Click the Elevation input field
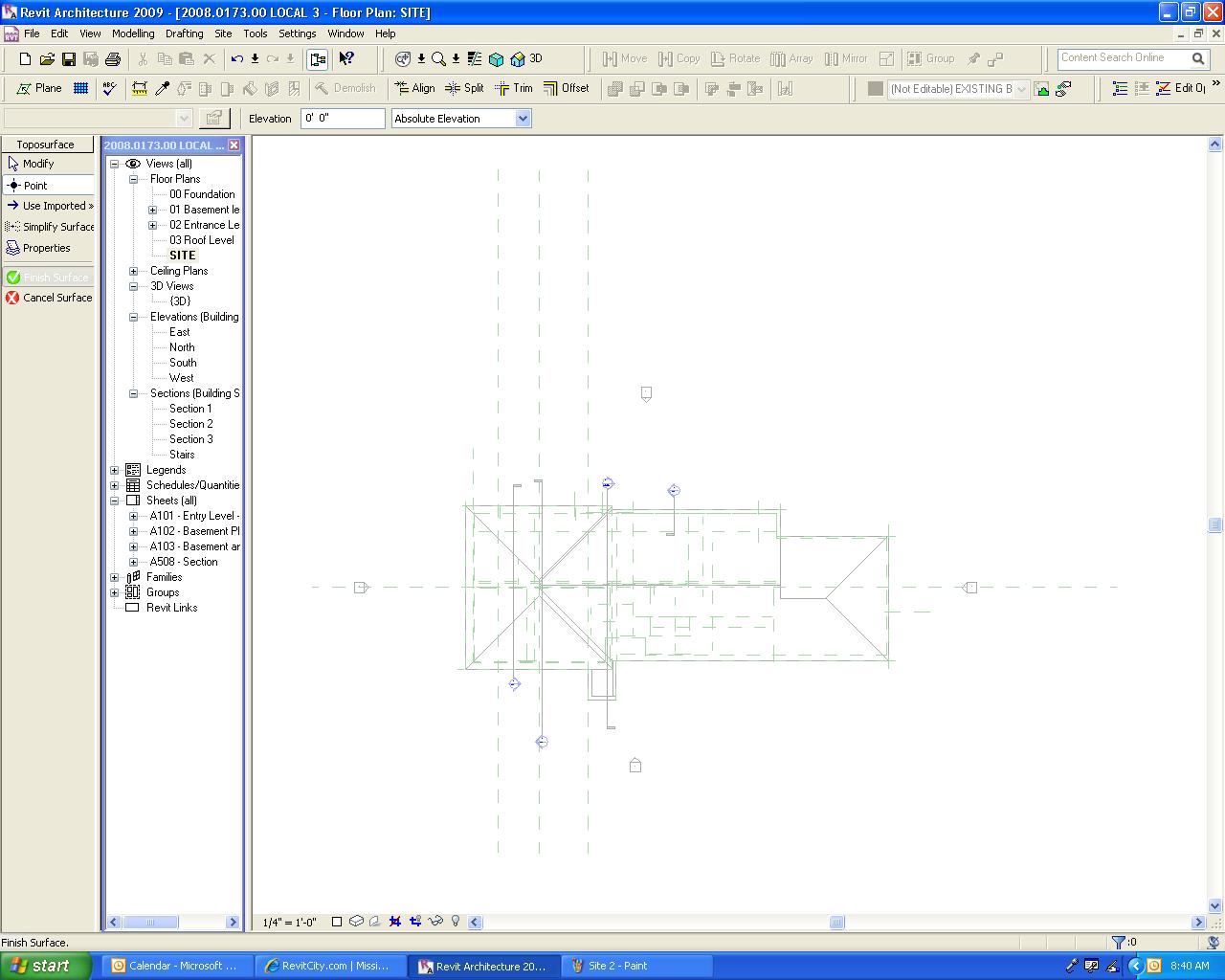The image size is (1225, 980). (342, 119)
